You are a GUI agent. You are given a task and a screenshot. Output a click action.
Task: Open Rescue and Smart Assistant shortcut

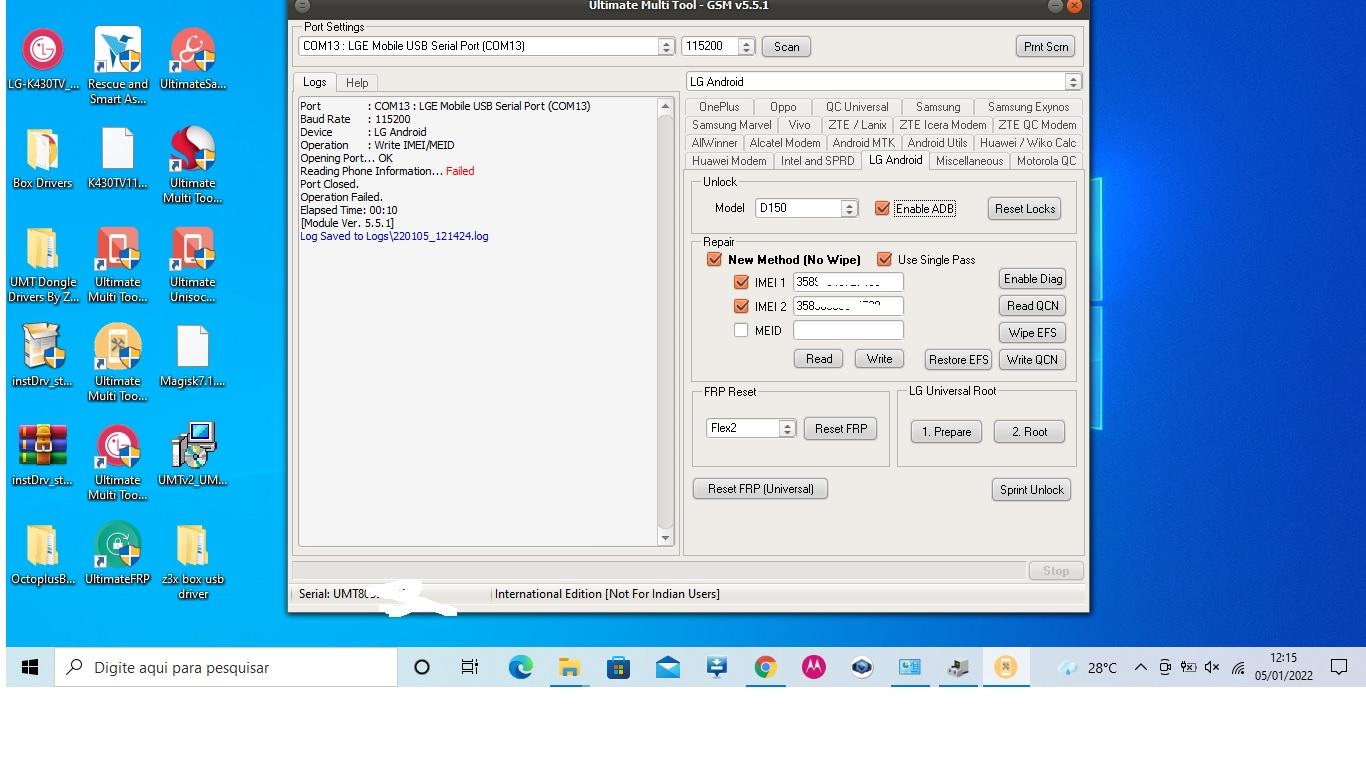[x=118, y=66]
